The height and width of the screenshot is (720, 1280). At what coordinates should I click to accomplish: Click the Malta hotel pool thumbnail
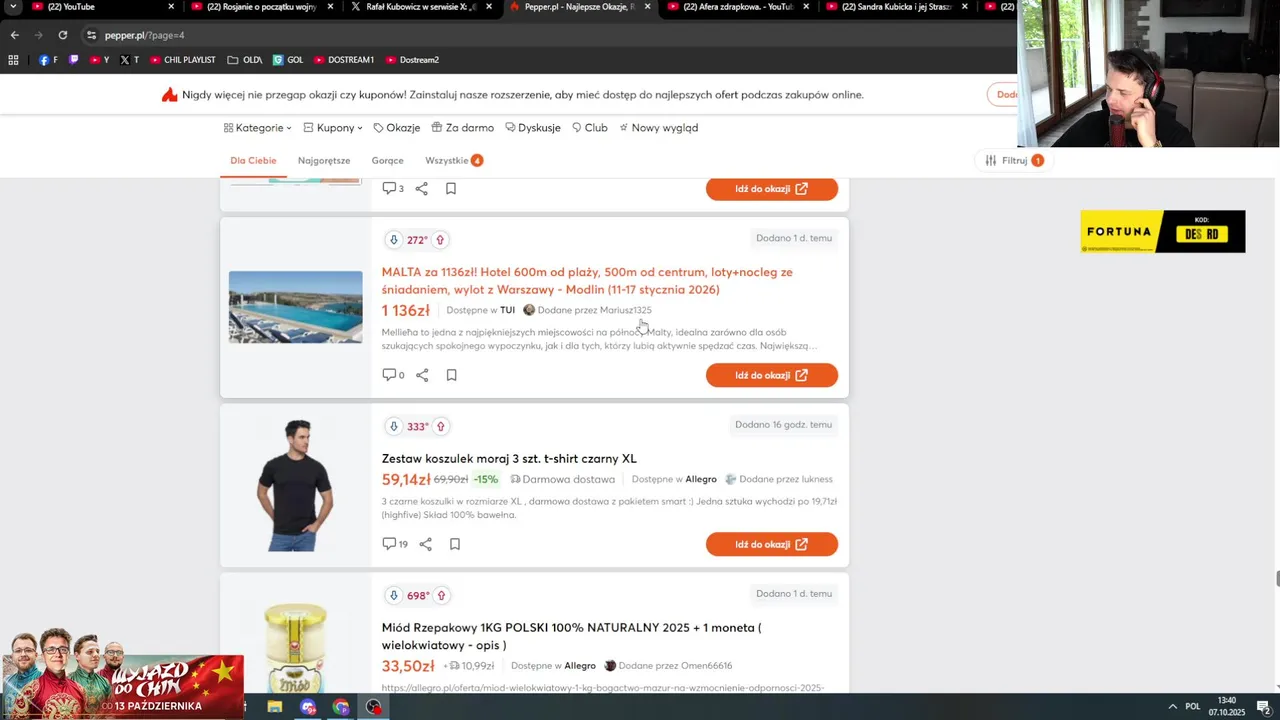click(296, 307)
